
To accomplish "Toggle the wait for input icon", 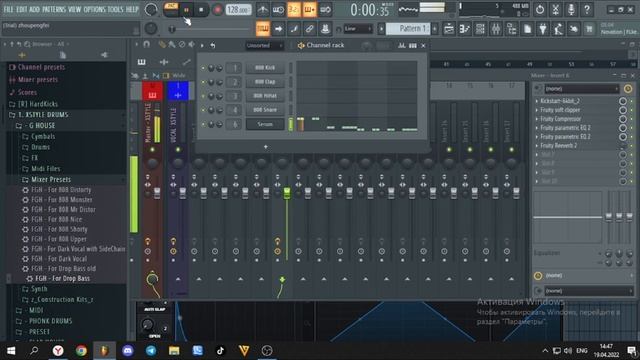I will coord(278,9).
